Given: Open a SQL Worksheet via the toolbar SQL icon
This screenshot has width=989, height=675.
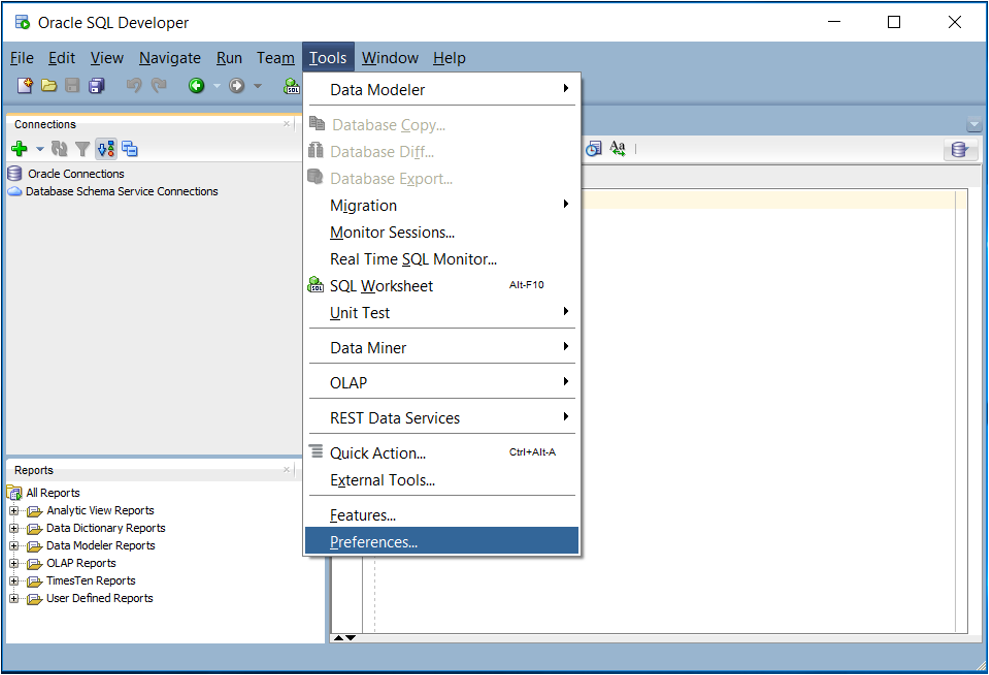Looking at the screenshot, I should click(x=291, y=86).
